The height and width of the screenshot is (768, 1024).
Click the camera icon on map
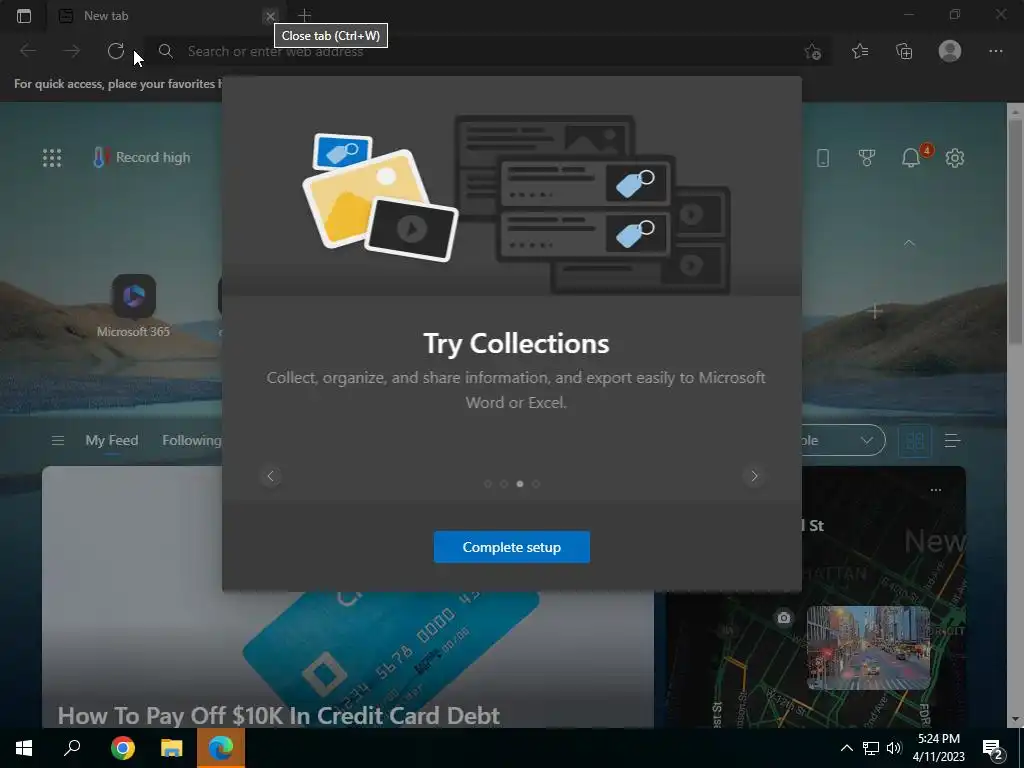point(784,617)
